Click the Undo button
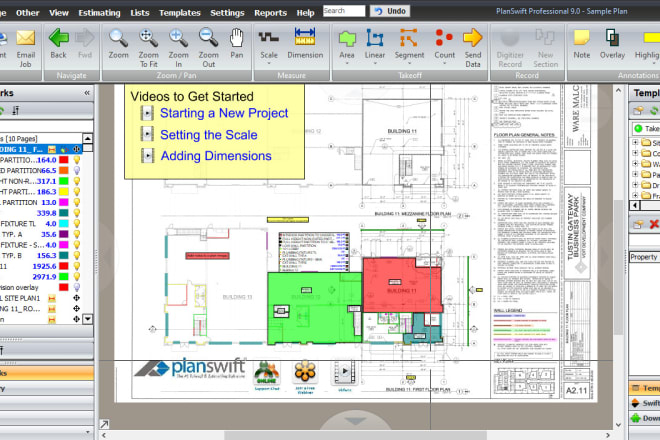Viewport: 660px width, 440px height. point(390,11)
